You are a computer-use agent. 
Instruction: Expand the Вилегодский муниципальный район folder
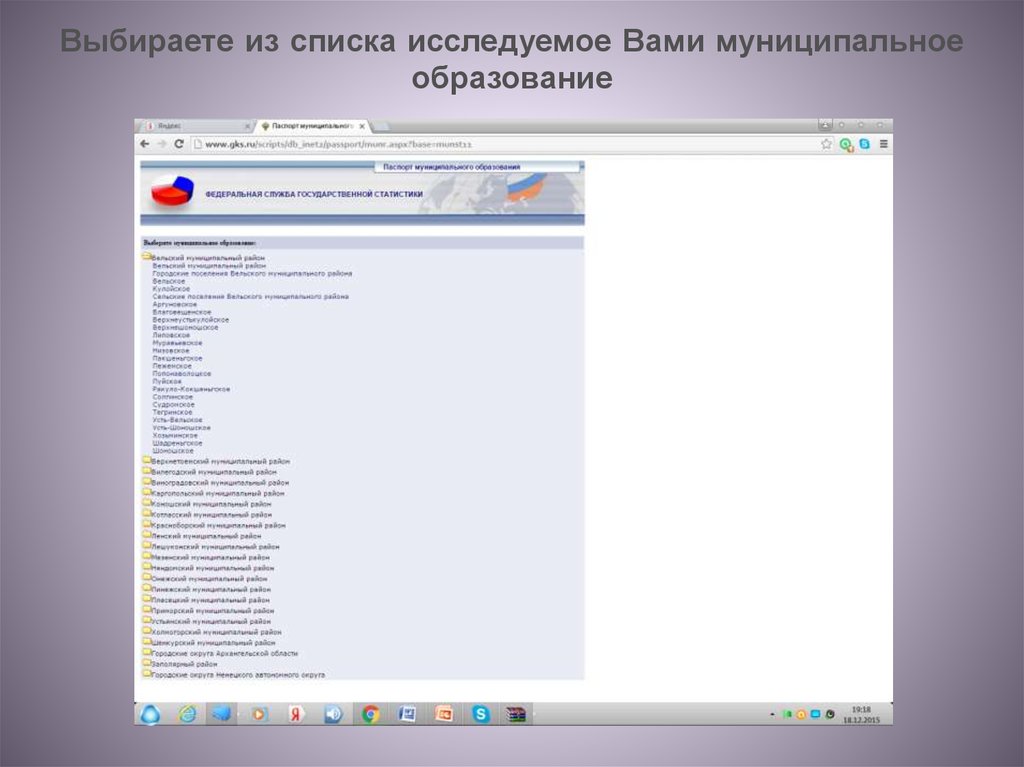tap(147, 471)
